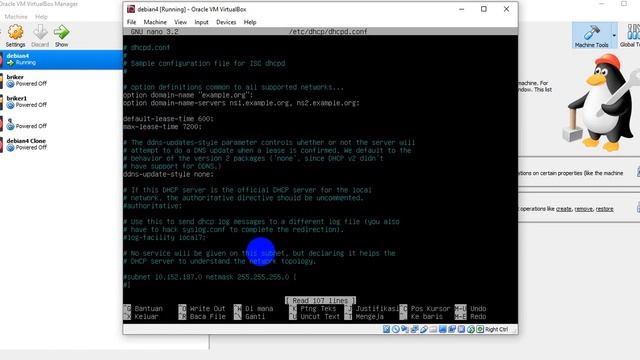Open Machine menu in VirtualBox Manager
Viewport: 640px width, 360px height.
point(16,17)
